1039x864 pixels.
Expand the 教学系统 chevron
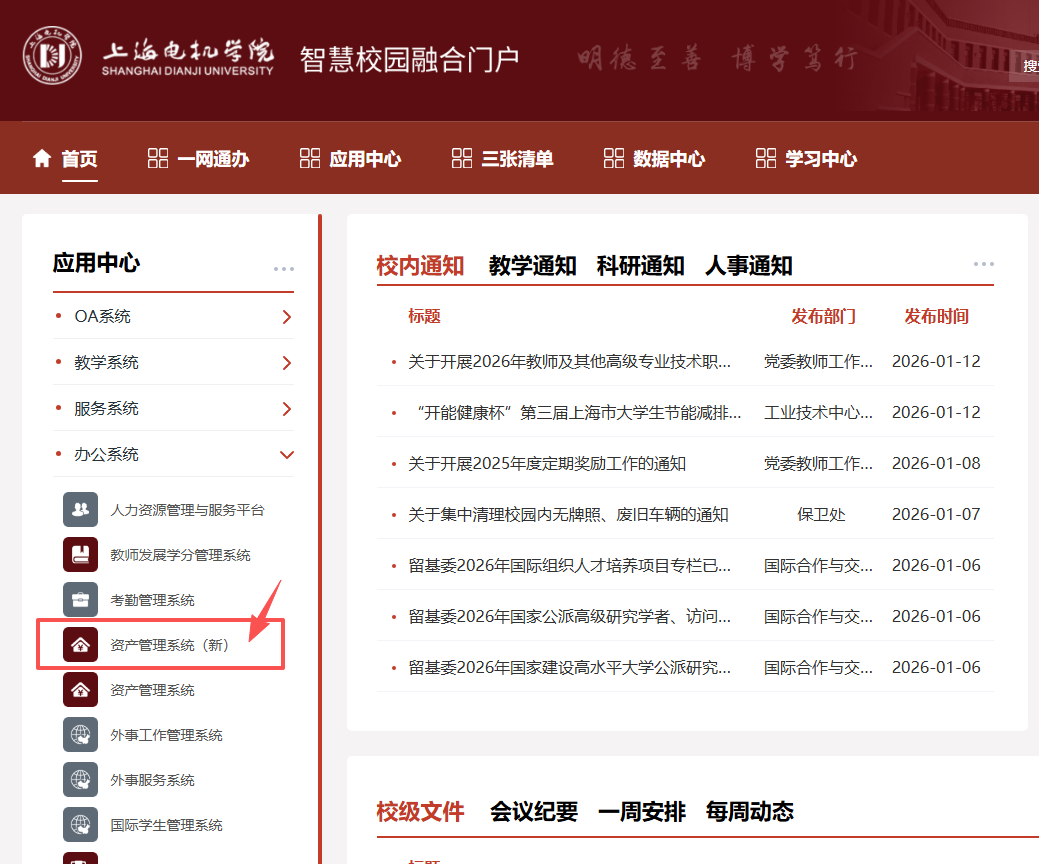click(287, 363)
